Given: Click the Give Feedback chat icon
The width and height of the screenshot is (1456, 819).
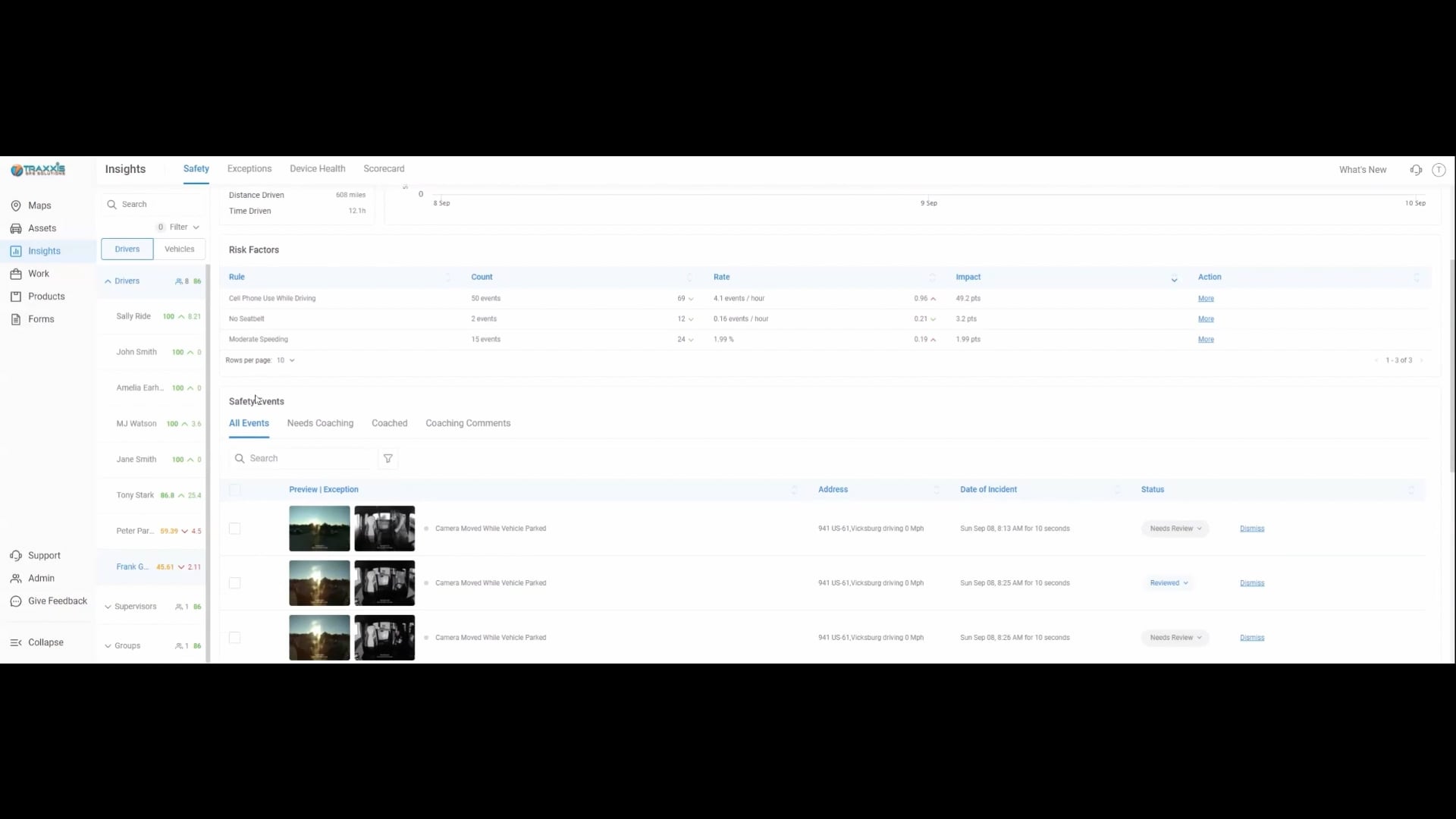Looking at the screenshot, I should point(16,601).
